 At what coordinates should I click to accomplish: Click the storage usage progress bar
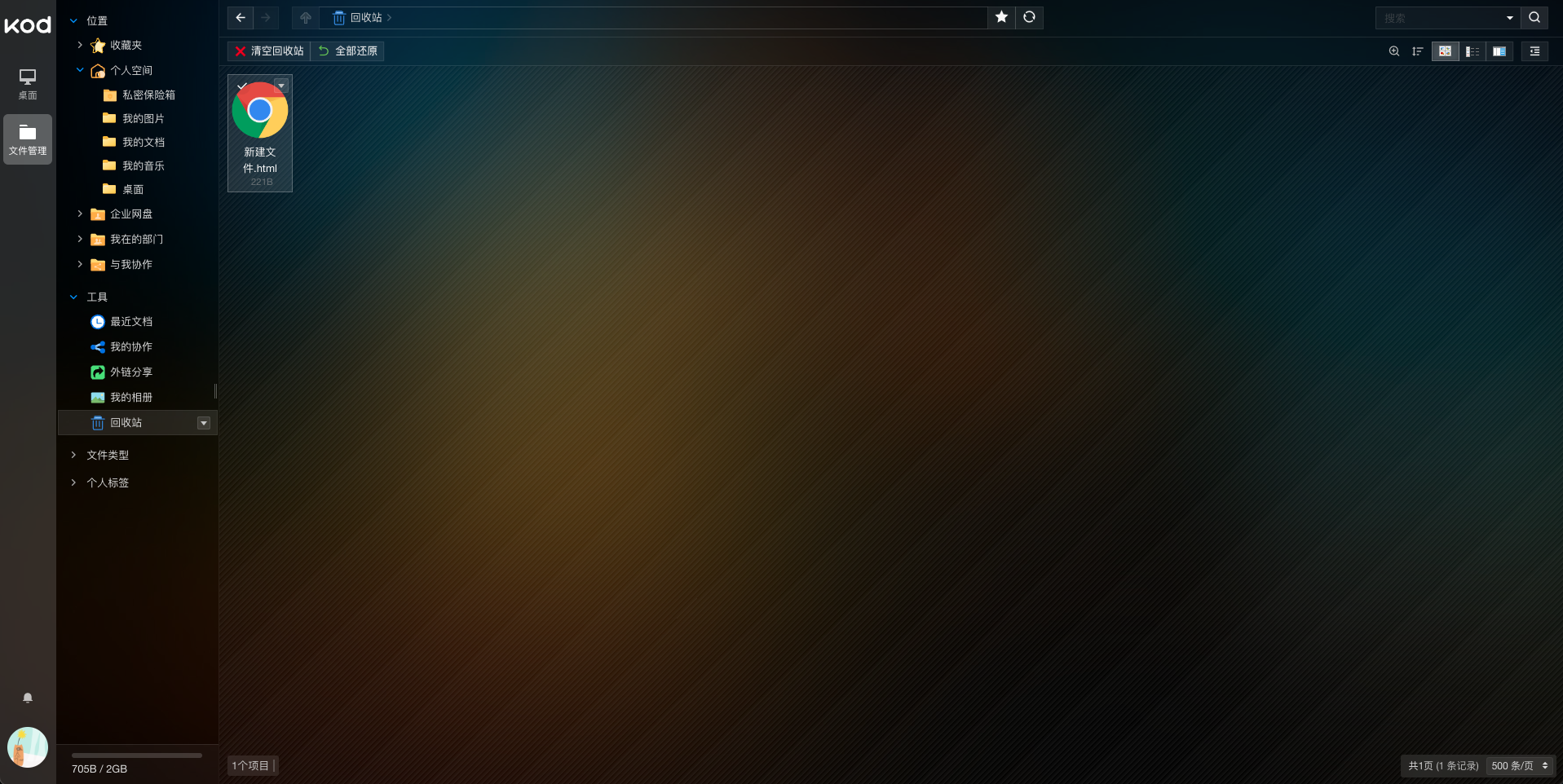pos(136,755)
